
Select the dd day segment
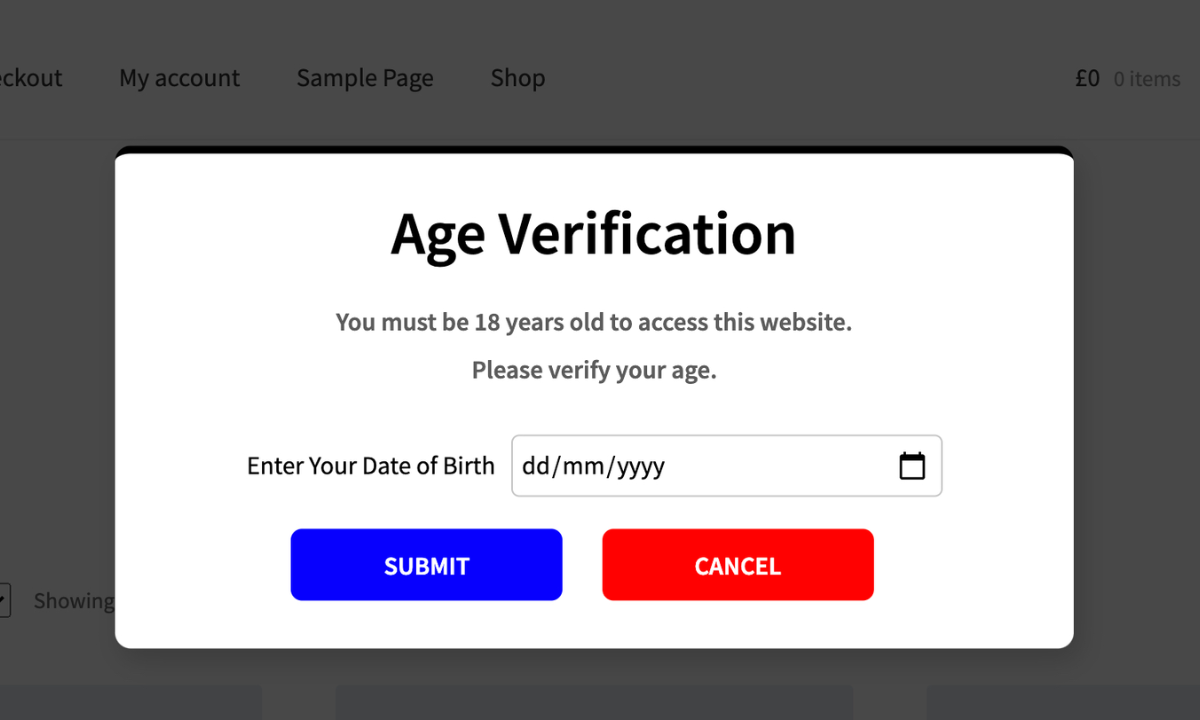point(535,466)
